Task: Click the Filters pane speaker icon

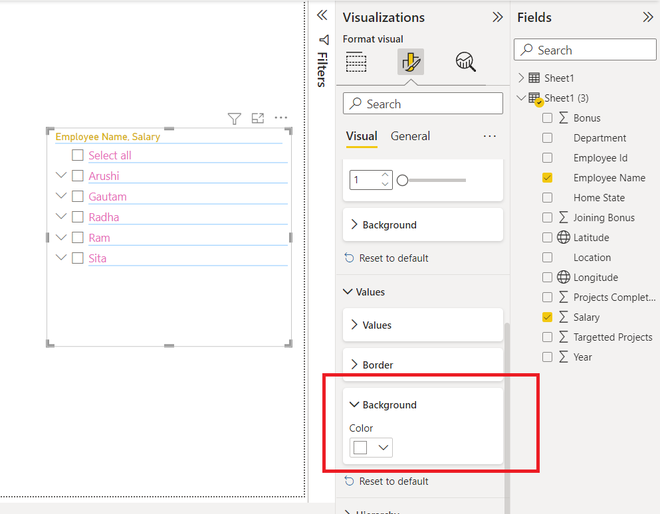Action: coord(324,40)
